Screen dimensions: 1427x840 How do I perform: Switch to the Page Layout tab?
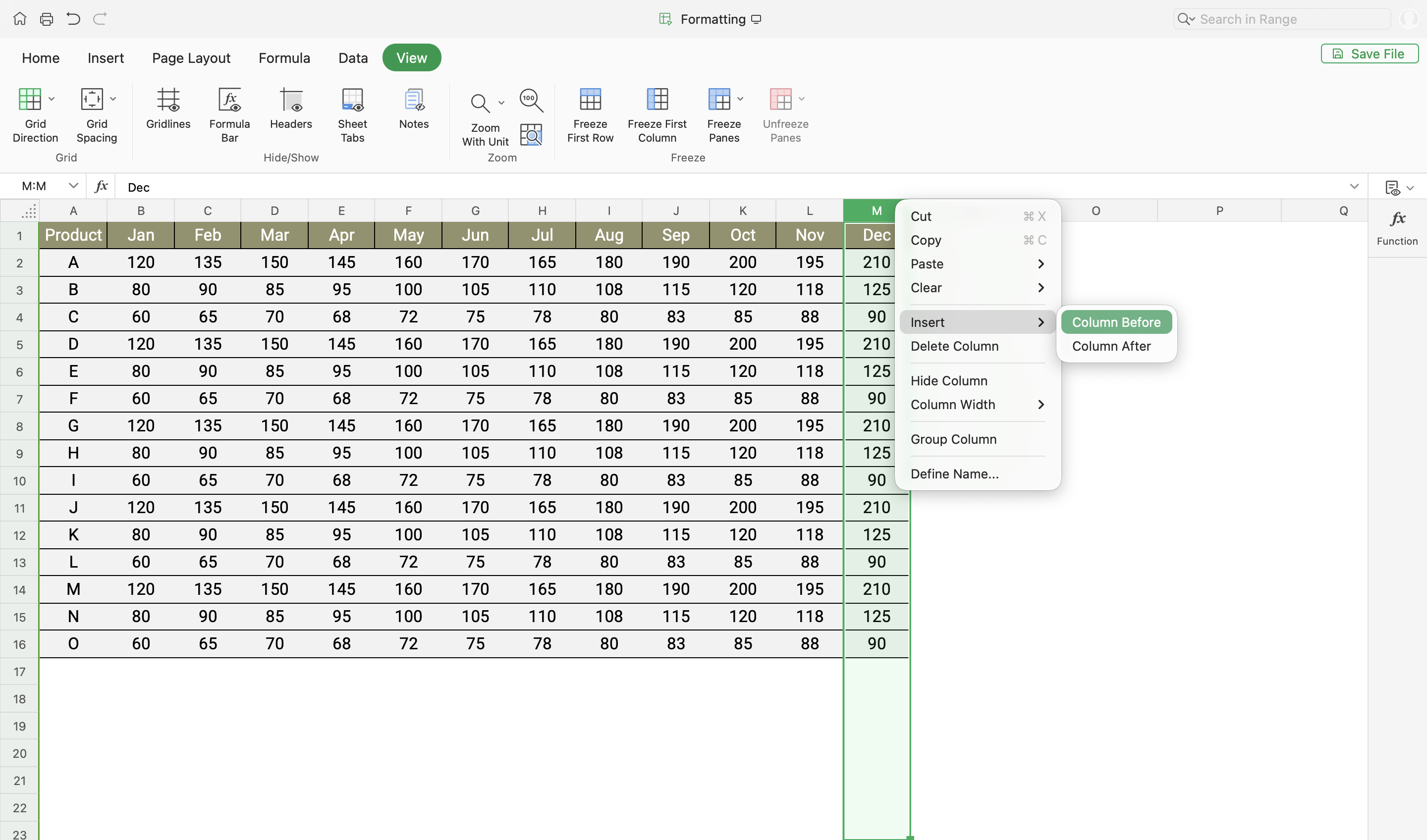191,58
